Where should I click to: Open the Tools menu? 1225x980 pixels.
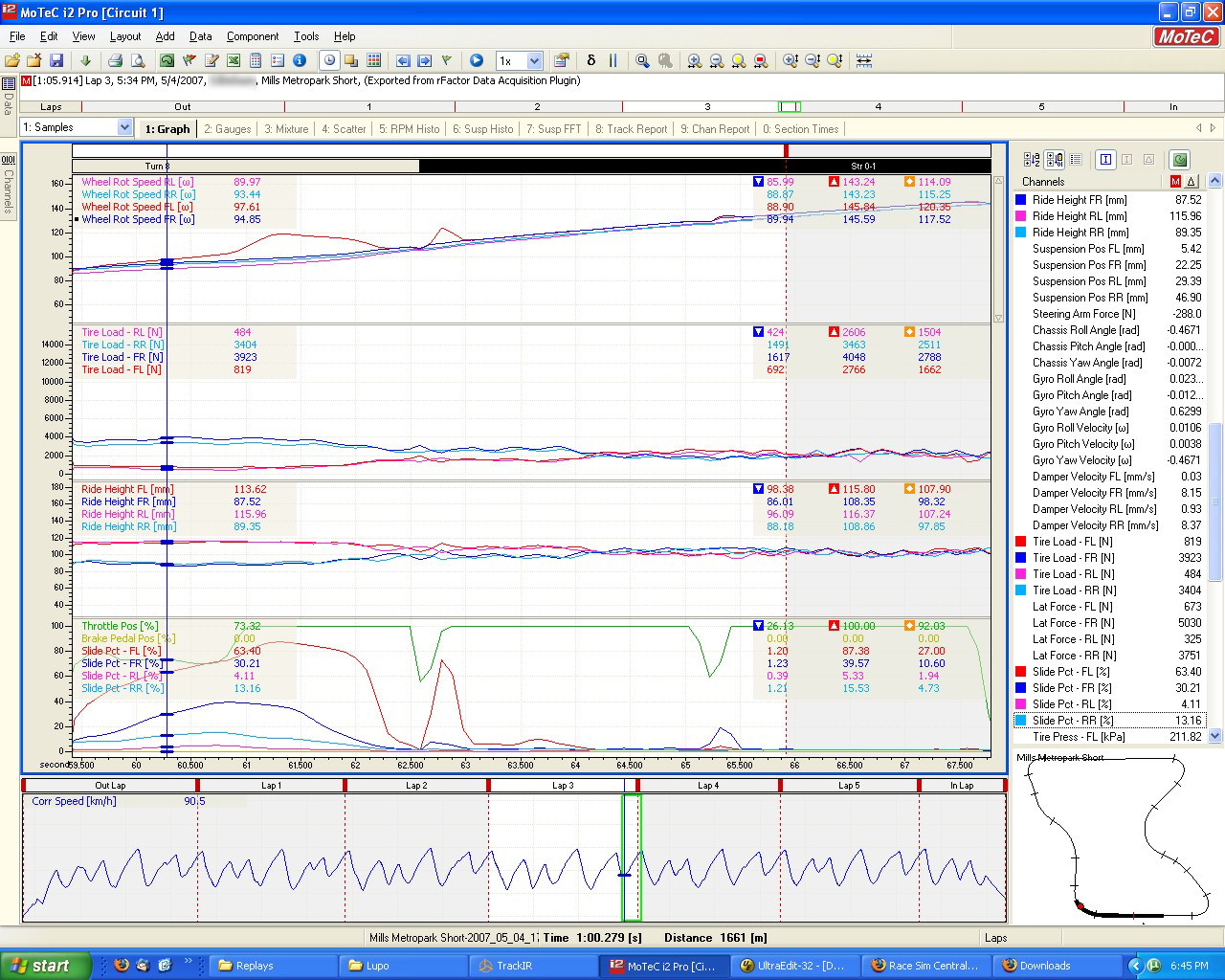point(306,36)
